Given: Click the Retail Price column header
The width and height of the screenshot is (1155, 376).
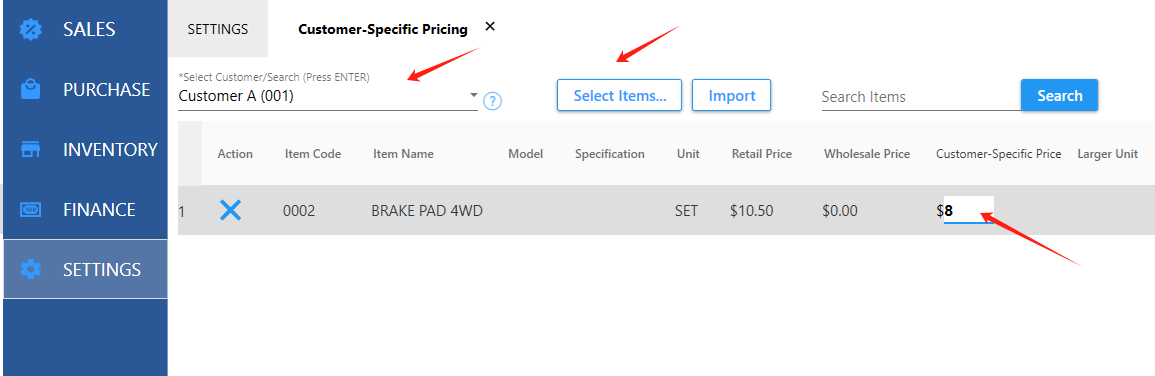Looking at the screenshot, I should pyautogui.click(x=762, y=154).
